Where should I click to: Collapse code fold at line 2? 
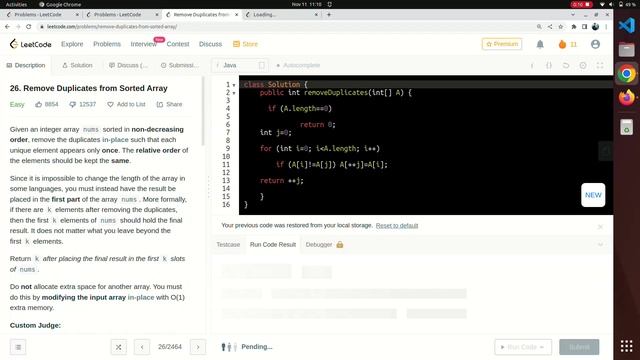234,93
